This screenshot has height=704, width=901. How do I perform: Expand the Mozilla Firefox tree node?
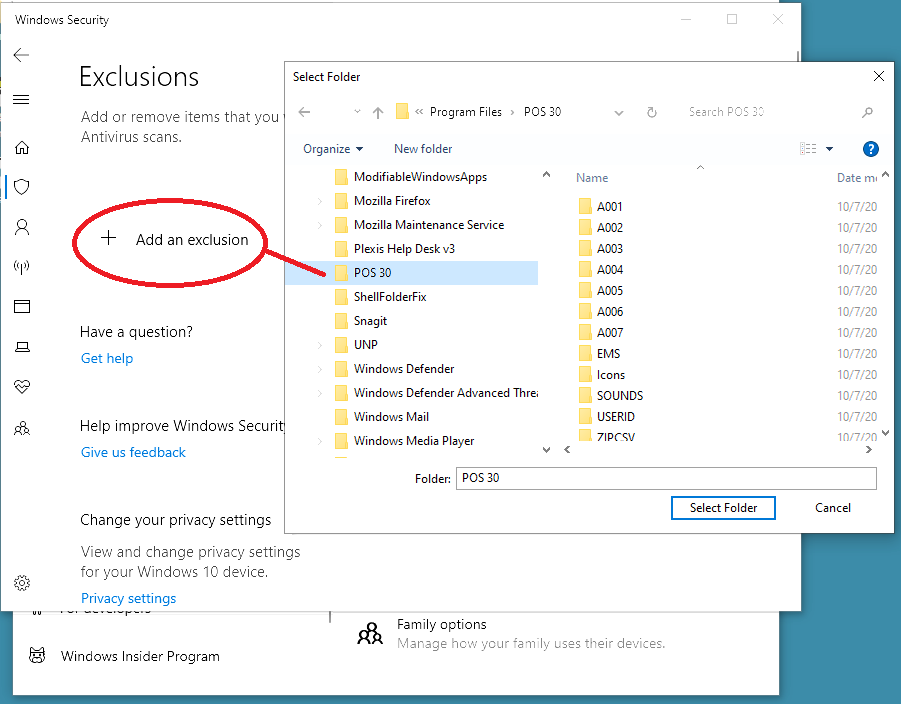pos(320,201)
